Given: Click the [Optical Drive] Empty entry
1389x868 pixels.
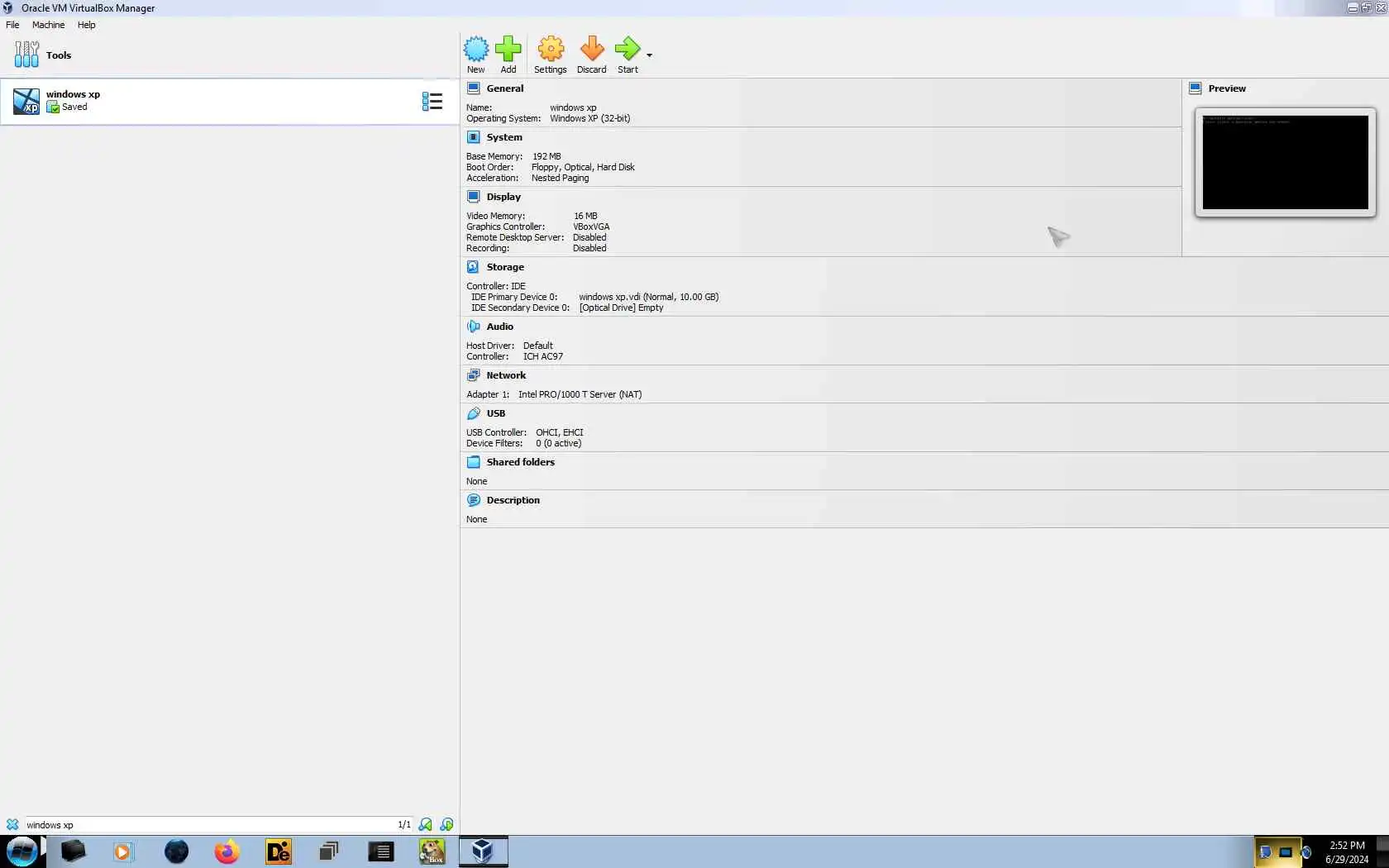Looking at the screenshot, I should click(x=622, y=308).
